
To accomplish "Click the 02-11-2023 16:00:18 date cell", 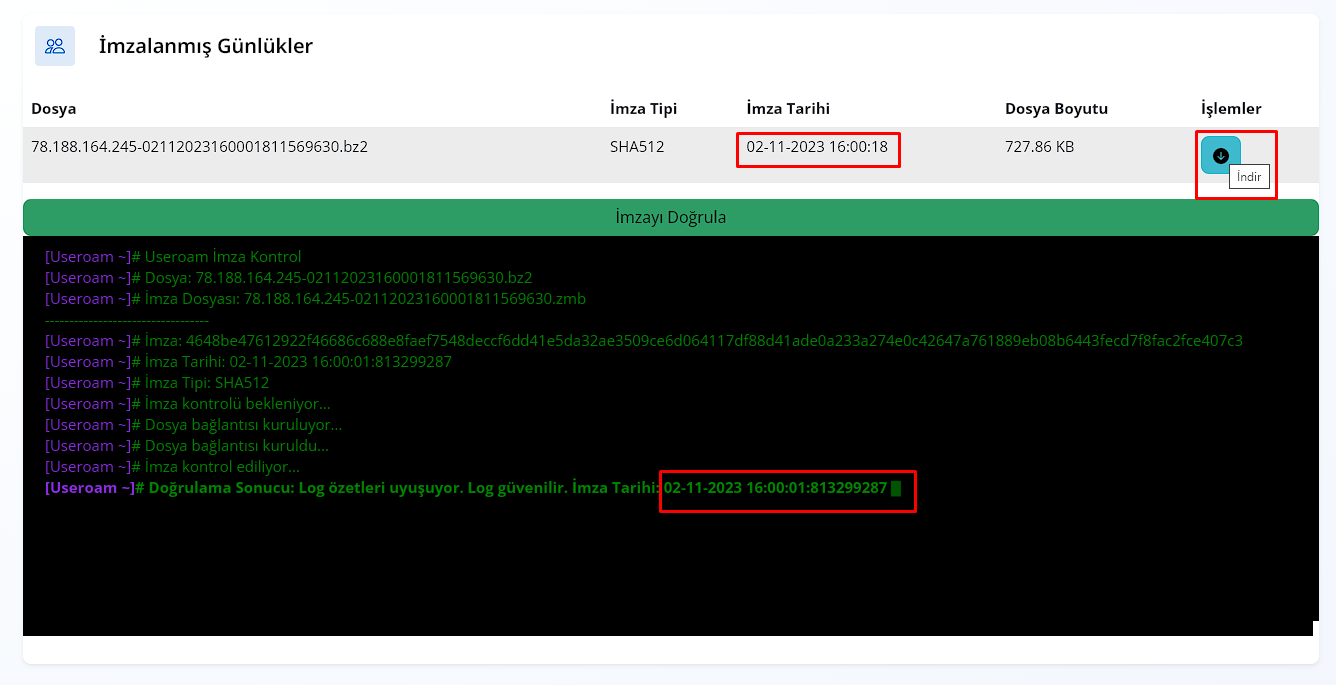I will point(817,147).
